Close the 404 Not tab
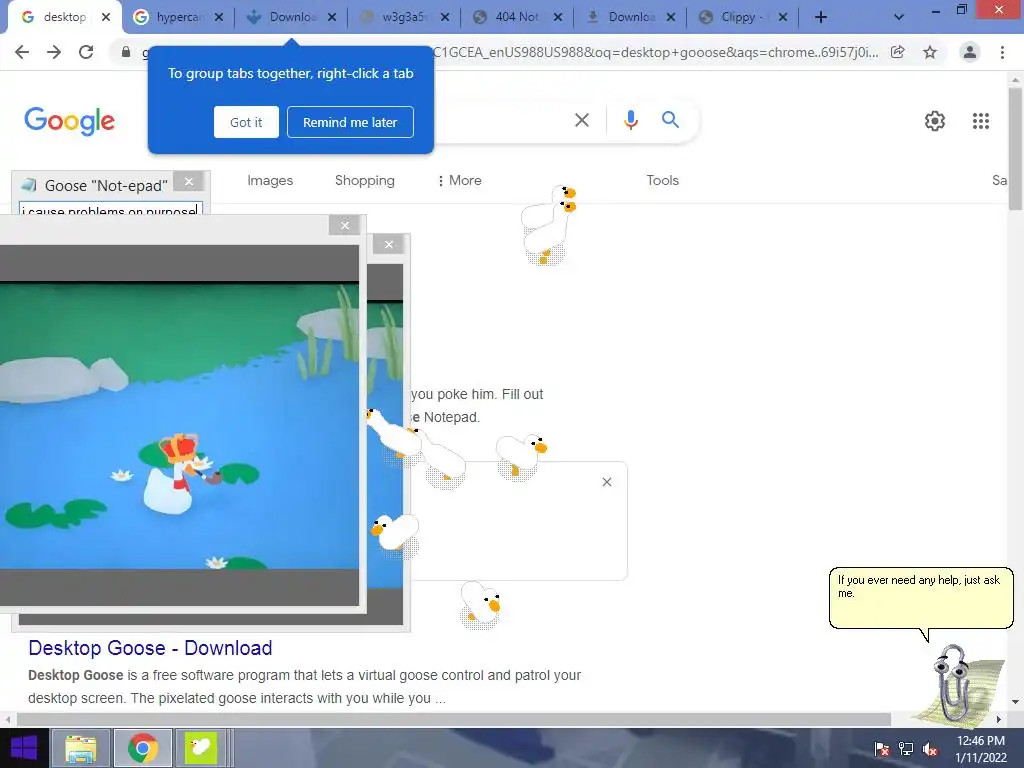The width and height of the screenshot is (1024, 768). [558, 18]
